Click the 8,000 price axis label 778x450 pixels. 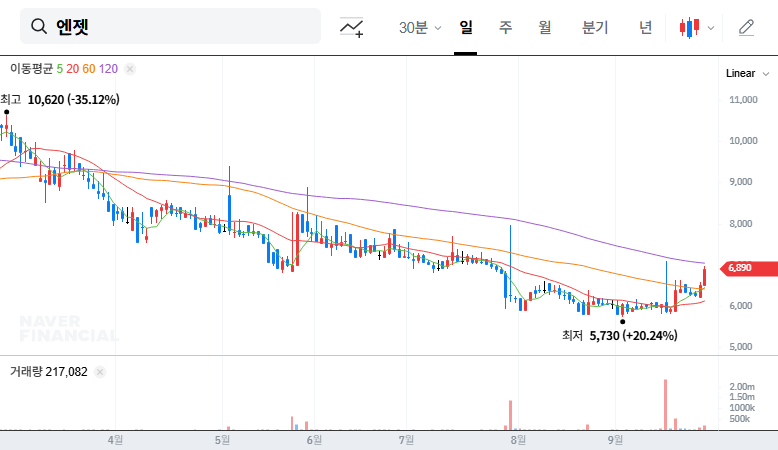click(x=741, y=224)
